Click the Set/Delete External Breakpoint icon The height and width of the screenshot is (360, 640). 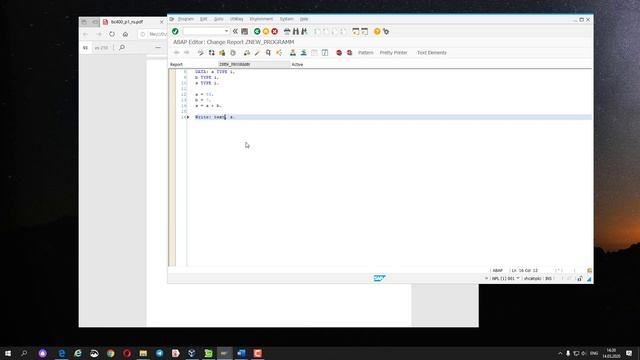pos(349,53)
